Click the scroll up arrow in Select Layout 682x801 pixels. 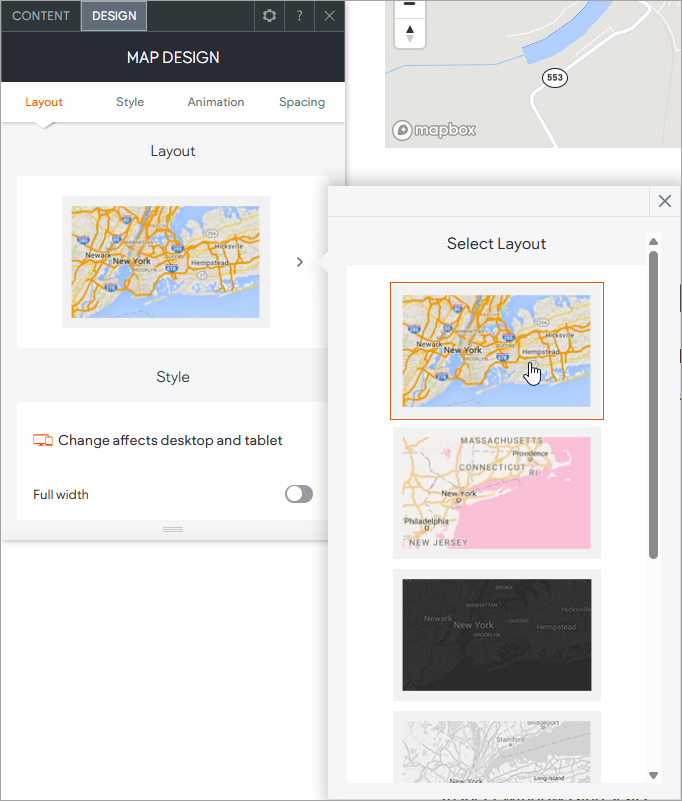[x=654, y=241]
